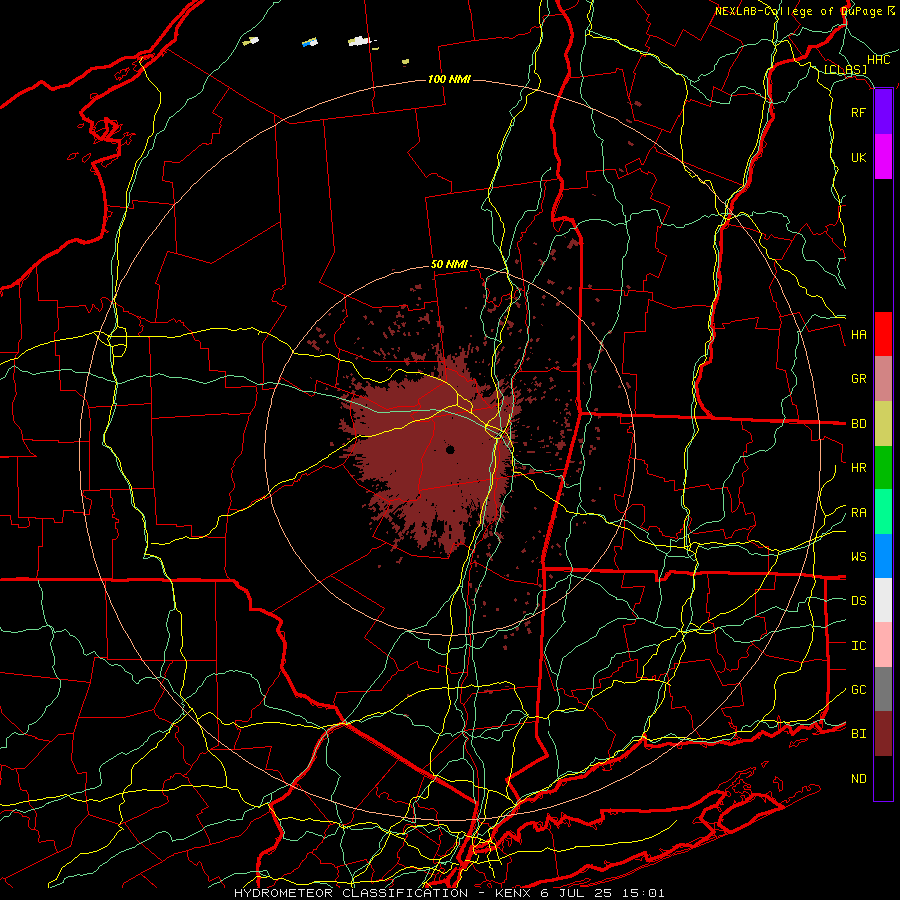Click the RF legend label
Screen dimensions: 900x900
coord(858,112)
